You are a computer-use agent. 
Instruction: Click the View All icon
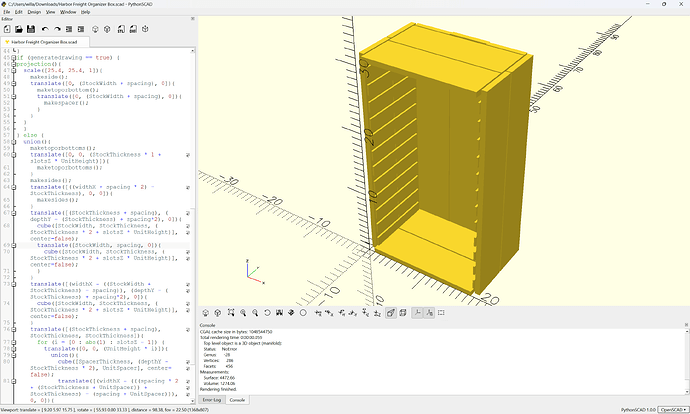click(x=231, y=313)
